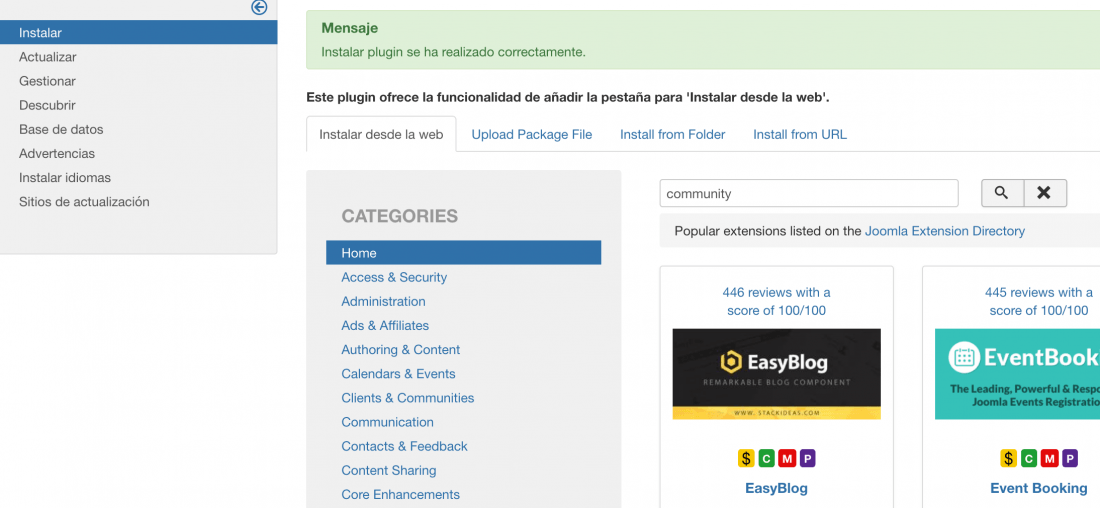Open Advertencias in the sidebar

pyautogui.click(x=57, y=153)
